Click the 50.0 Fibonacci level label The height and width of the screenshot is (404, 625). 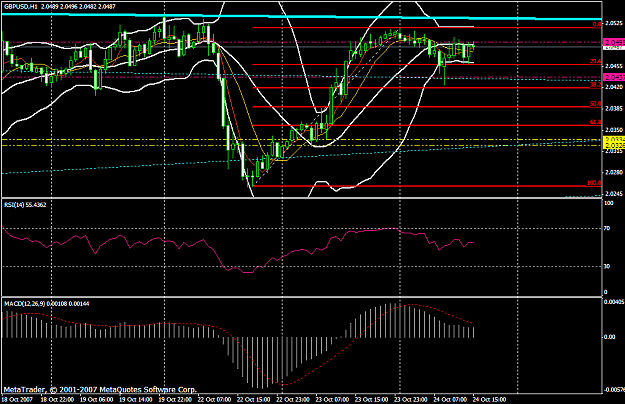coord(596,104)
